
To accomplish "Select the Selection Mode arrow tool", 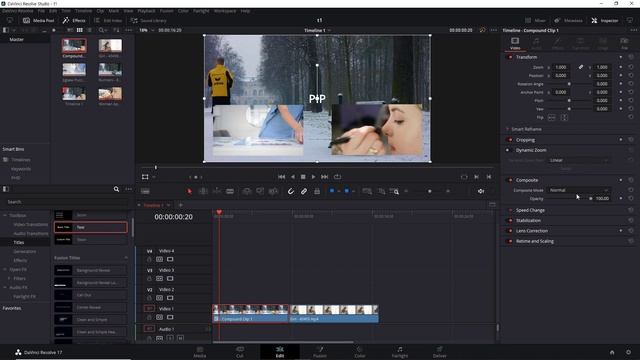I will coord(189,191).
